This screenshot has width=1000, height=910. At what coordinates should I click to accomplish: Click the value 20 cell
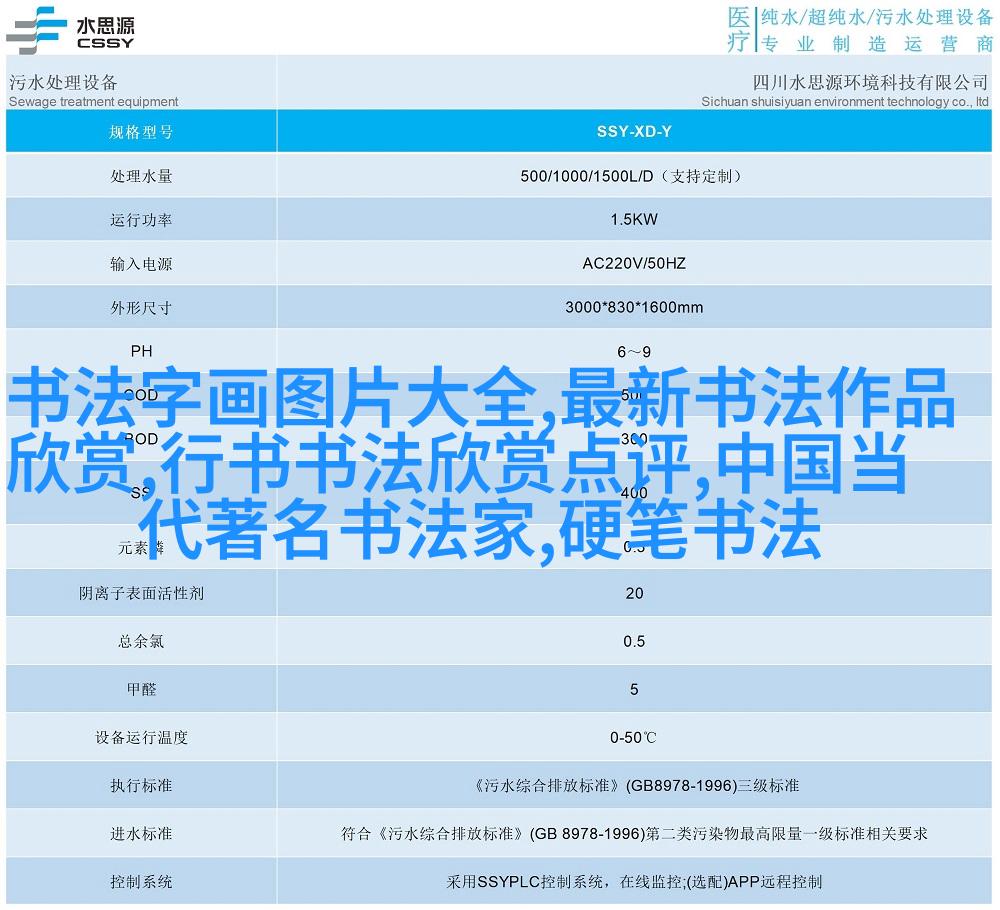[634, 593]
